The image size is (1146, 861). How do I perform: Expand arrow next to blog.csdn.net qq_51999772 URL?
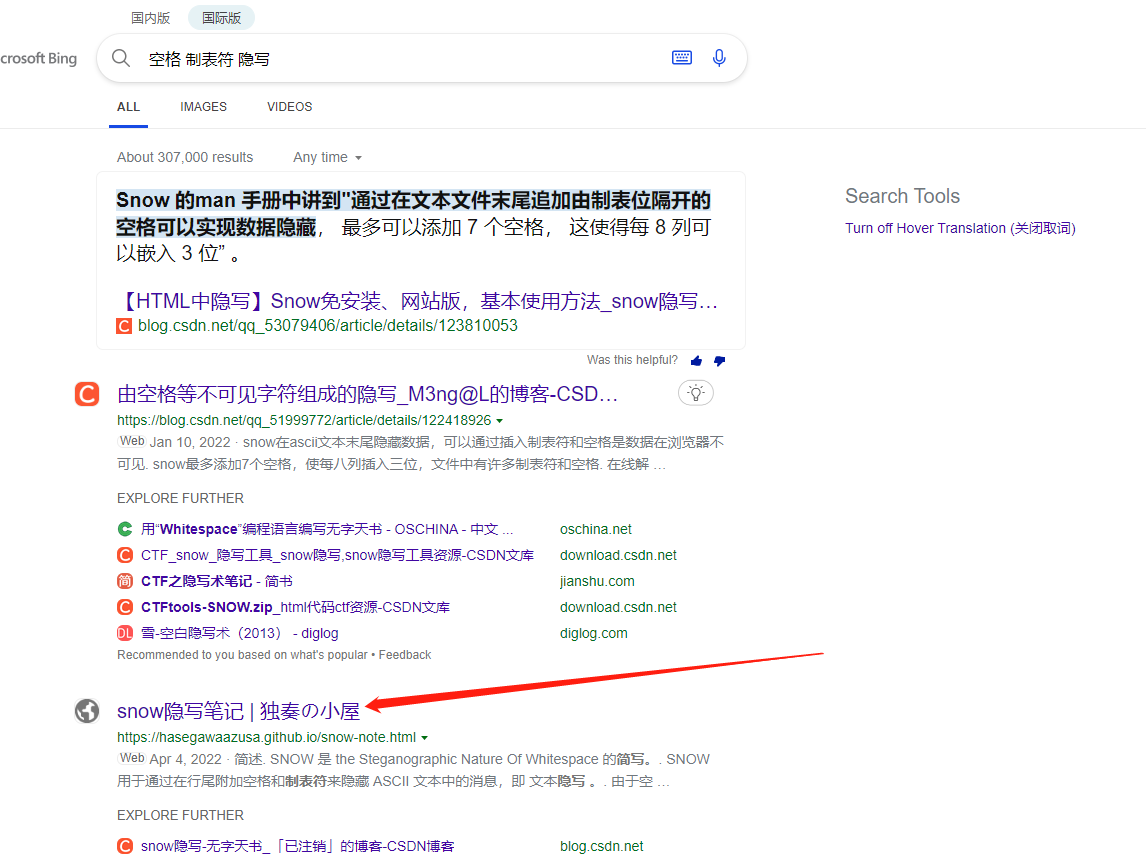click(500, 421)
